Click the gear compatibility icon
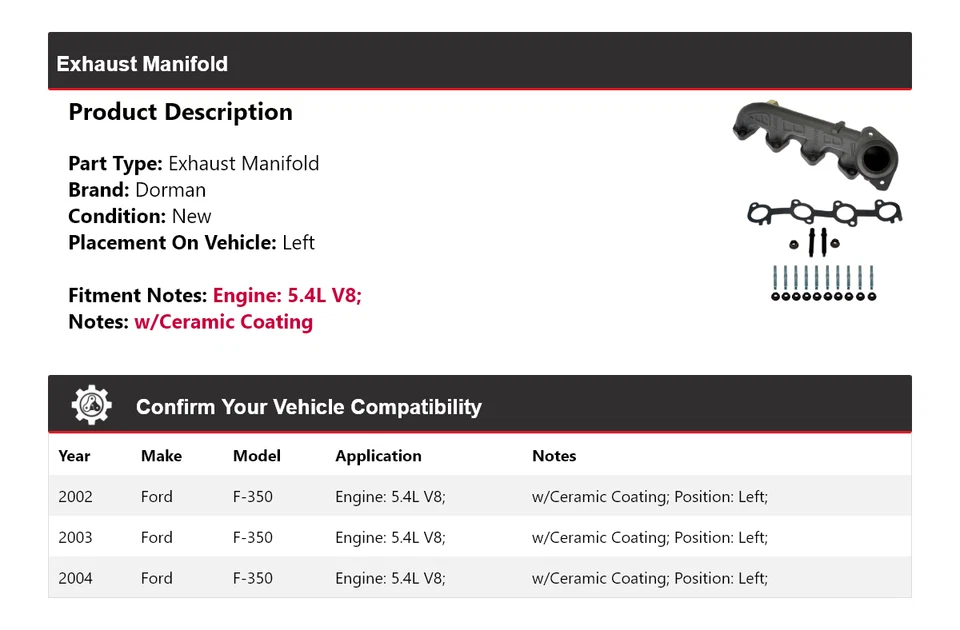Viewport: 960px width, 630px height. pos(91,405)
